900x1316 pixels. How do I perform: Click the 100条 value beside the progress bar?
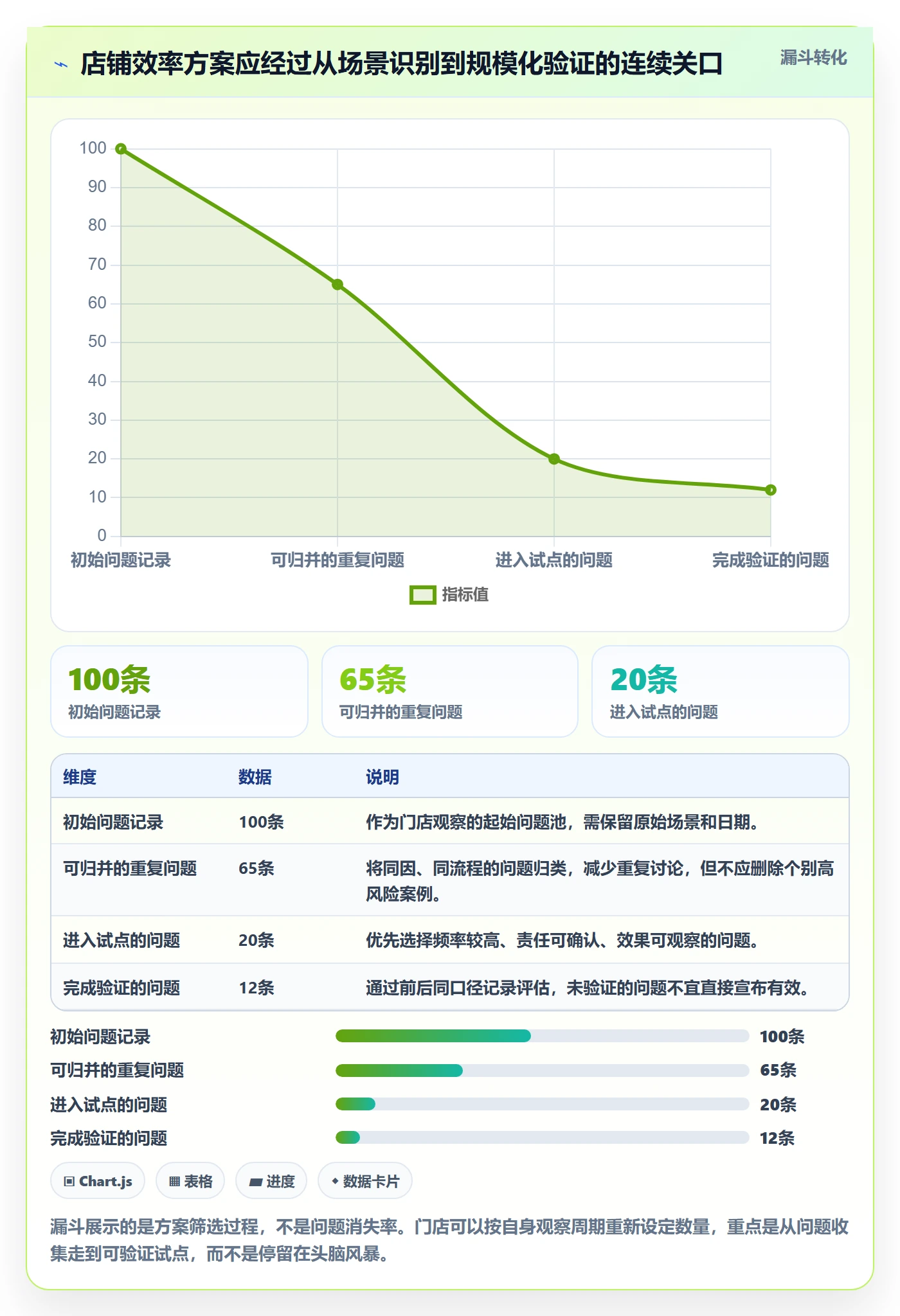(782, 1036)
